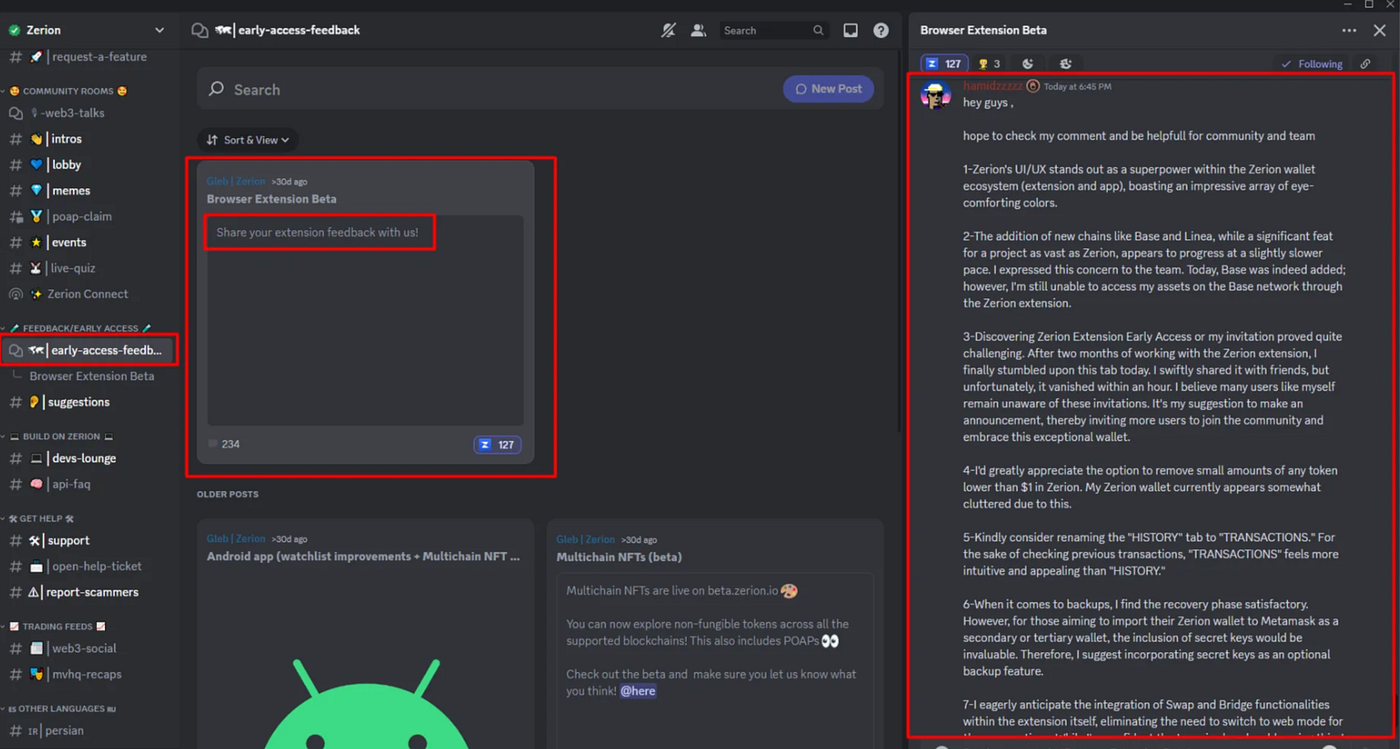Toggle the Following button for this thread

pyautogui.click(x=1312, y=64)
